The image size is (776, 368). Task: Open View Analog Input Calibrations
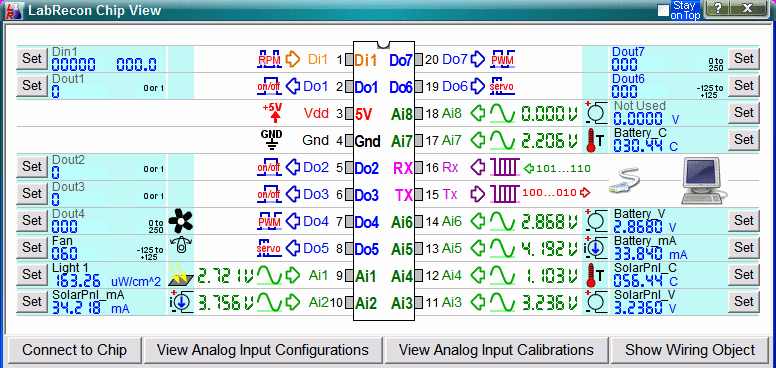(496, 350)
